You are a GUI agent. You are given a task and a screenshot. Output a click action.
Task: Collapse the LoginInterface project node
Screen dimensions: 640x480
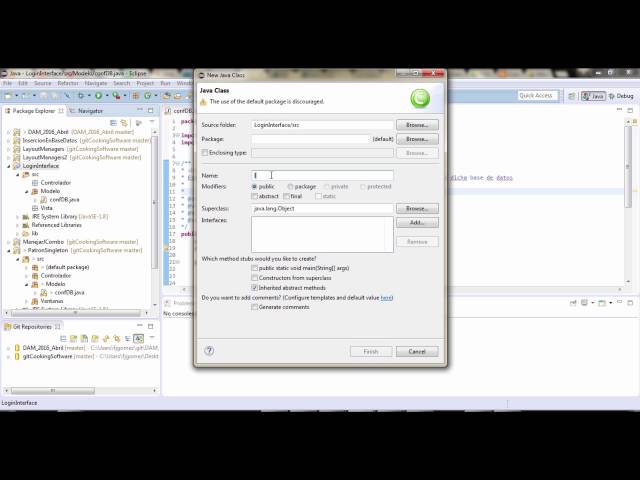[x=9, y=166]
